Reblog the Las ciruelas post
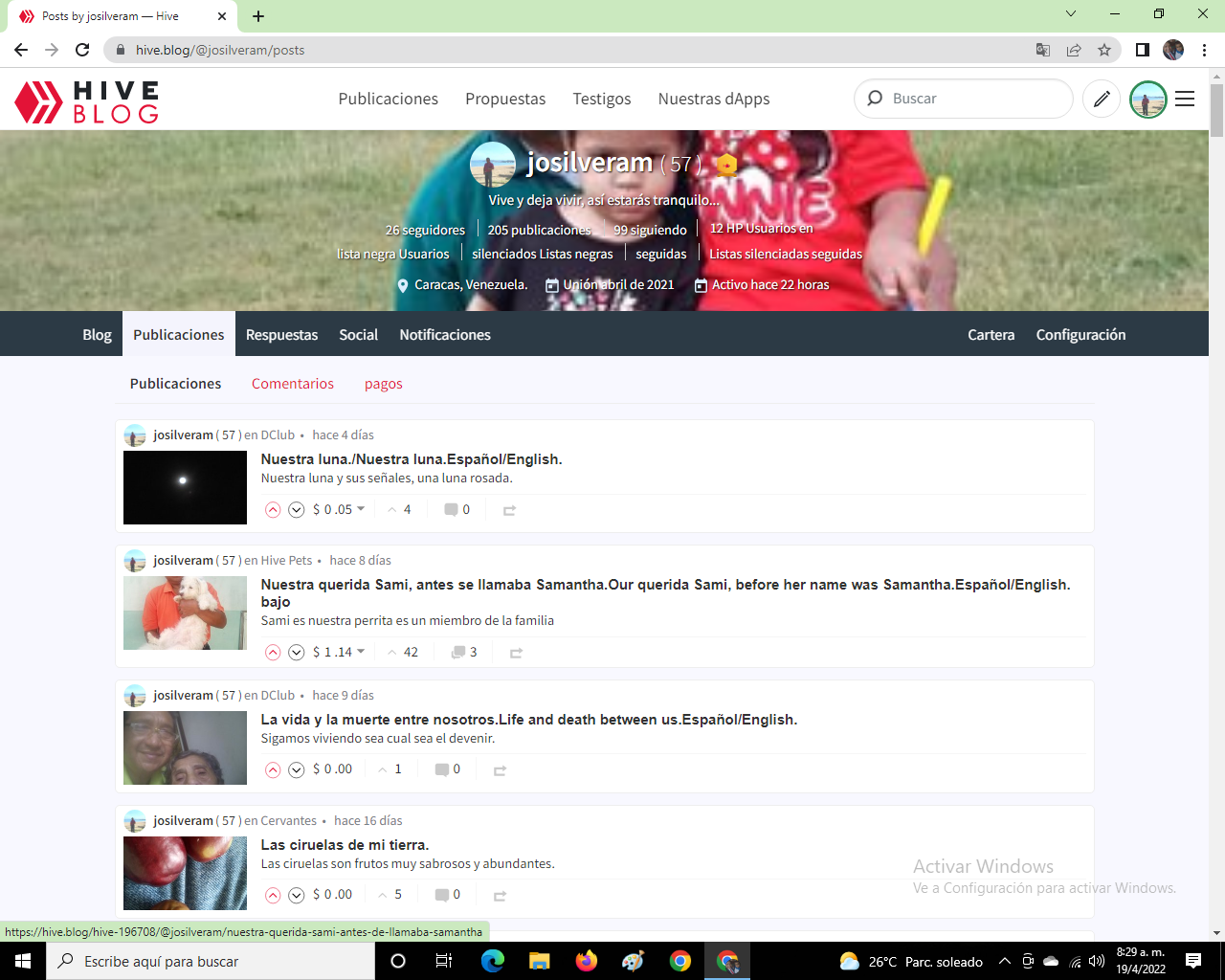This screenshot has height=980, width=1225. (x=500, y=895)
